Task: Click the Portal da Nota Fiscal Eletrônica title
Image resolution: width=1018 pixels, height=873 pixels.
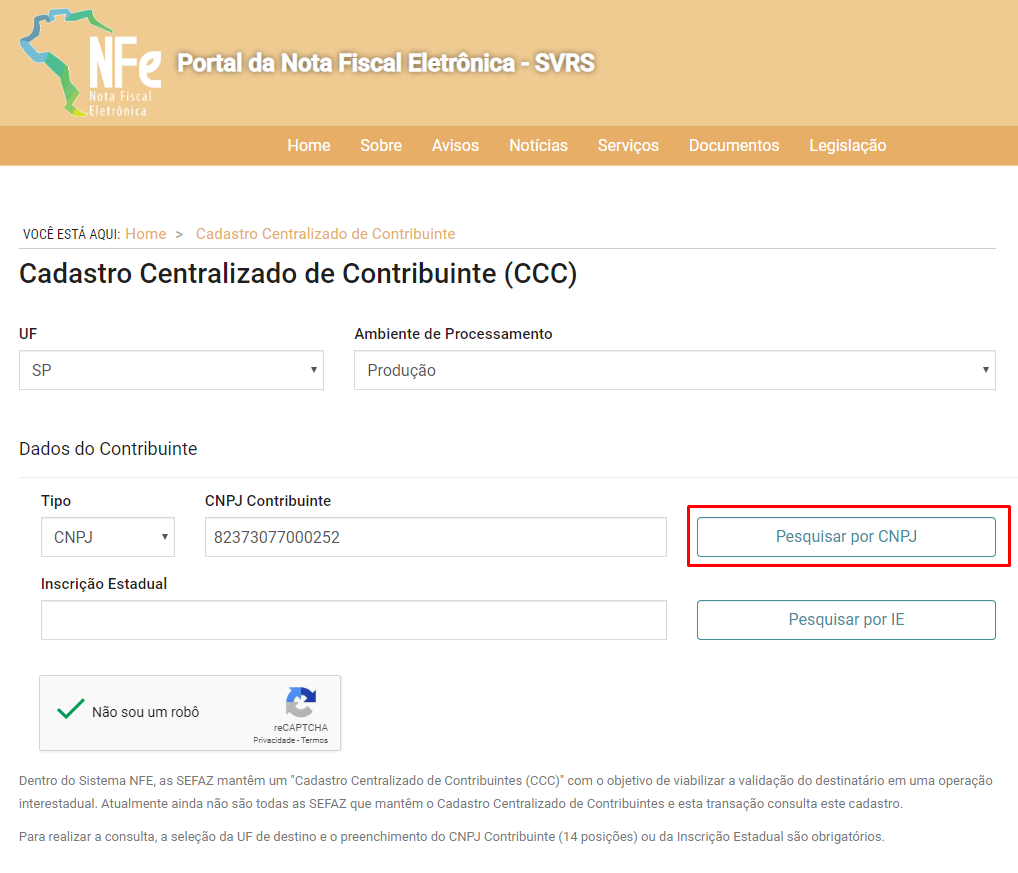Action: point(386,63)
